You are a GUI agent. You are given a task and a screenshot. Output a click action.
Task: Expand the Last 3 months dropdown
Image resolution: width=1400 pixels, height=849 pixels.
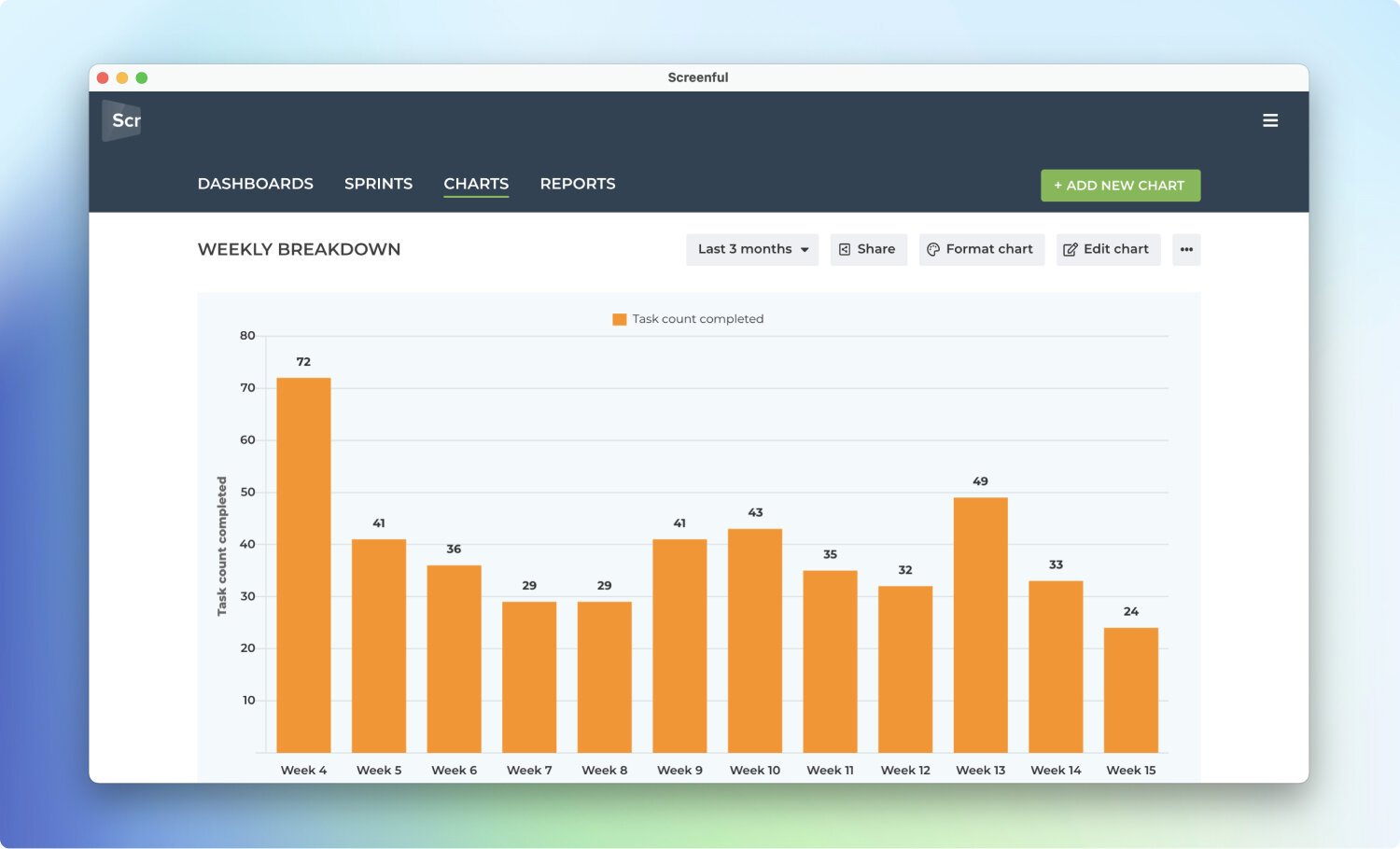point(752,250)
